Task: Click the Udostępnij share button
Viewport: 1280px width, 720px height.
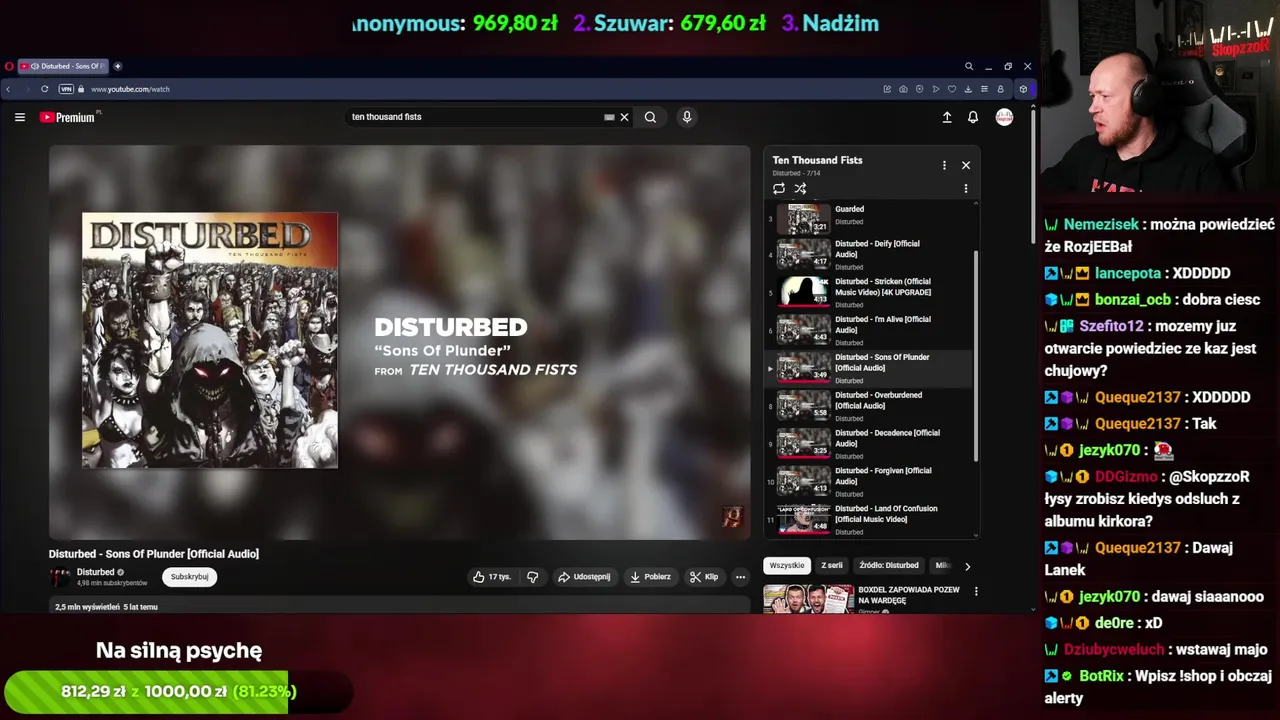Action: (x=584, y=577)
